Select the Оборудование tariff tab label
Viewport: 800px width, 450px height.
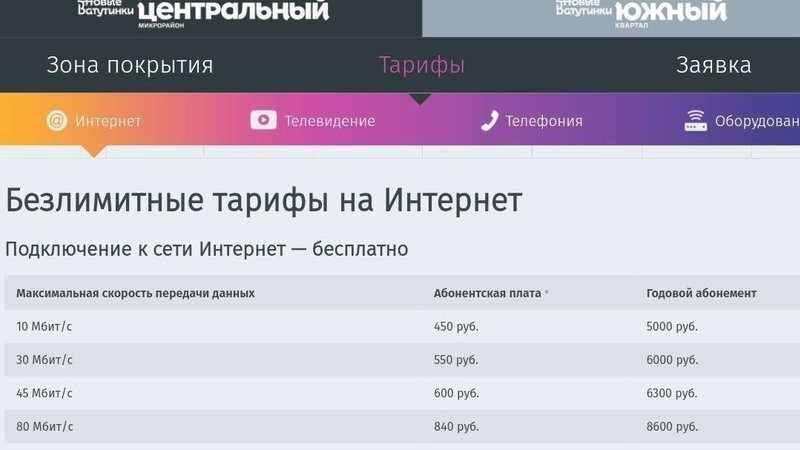757,121
